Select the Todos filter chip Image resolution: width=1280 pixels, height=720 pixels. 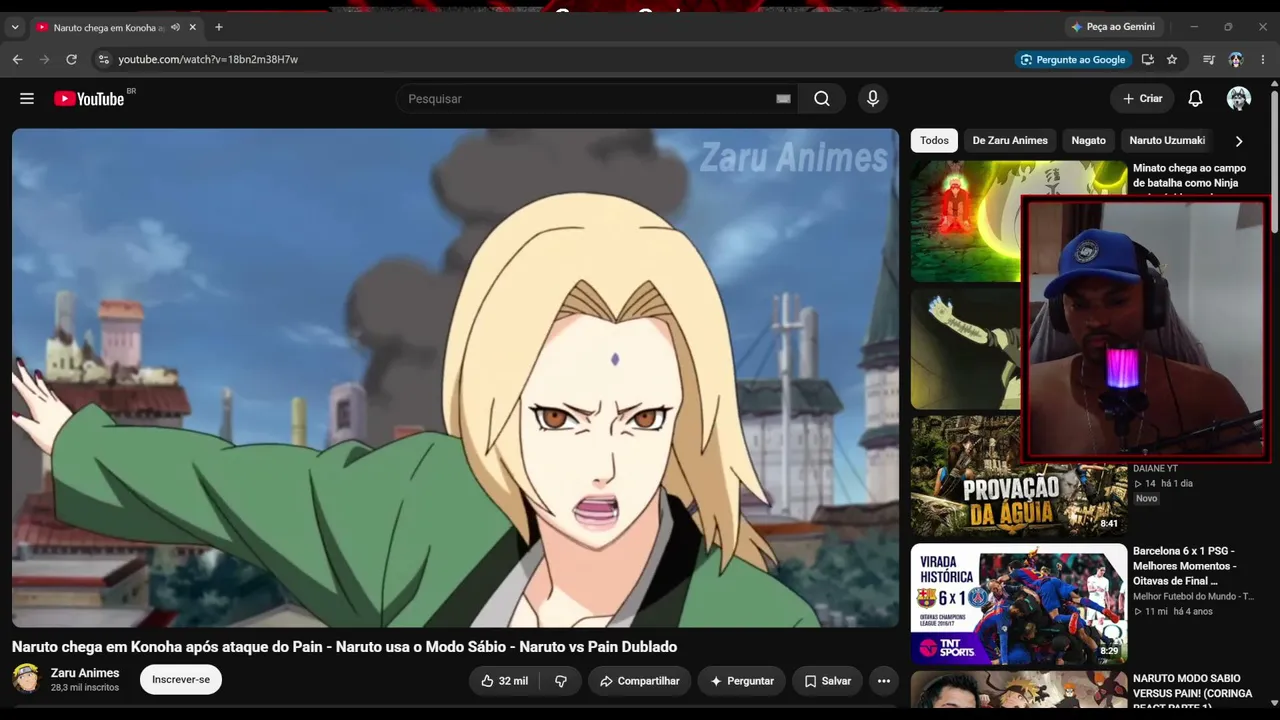[934, 141]
